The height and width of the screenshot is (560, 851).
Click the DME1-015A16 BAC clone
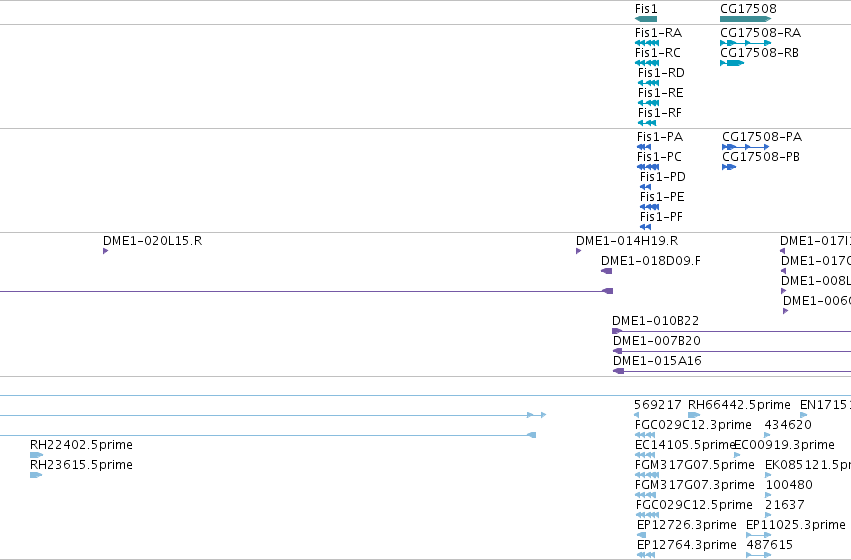tap(657, 361)
